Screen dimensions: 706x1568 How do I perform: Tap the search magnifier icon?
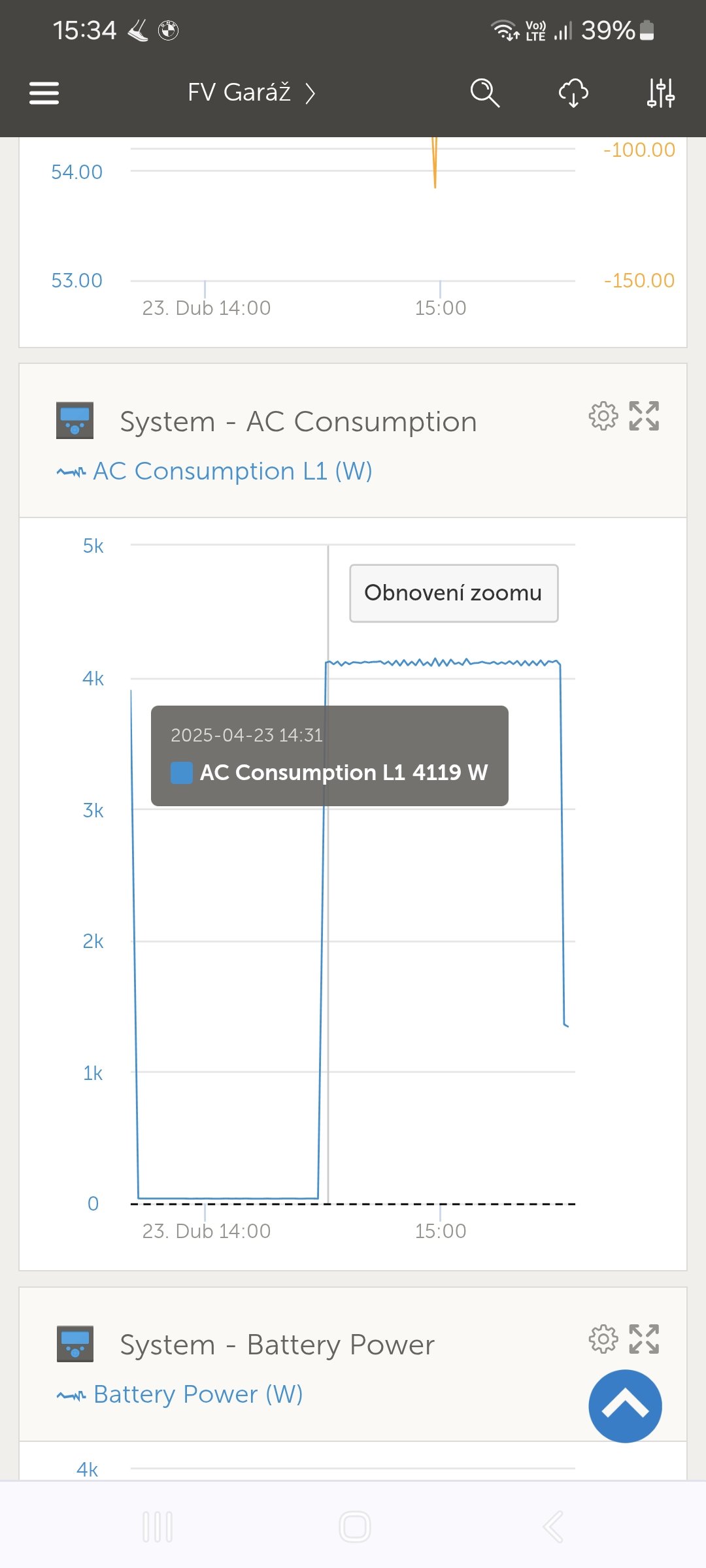[484, 93]
